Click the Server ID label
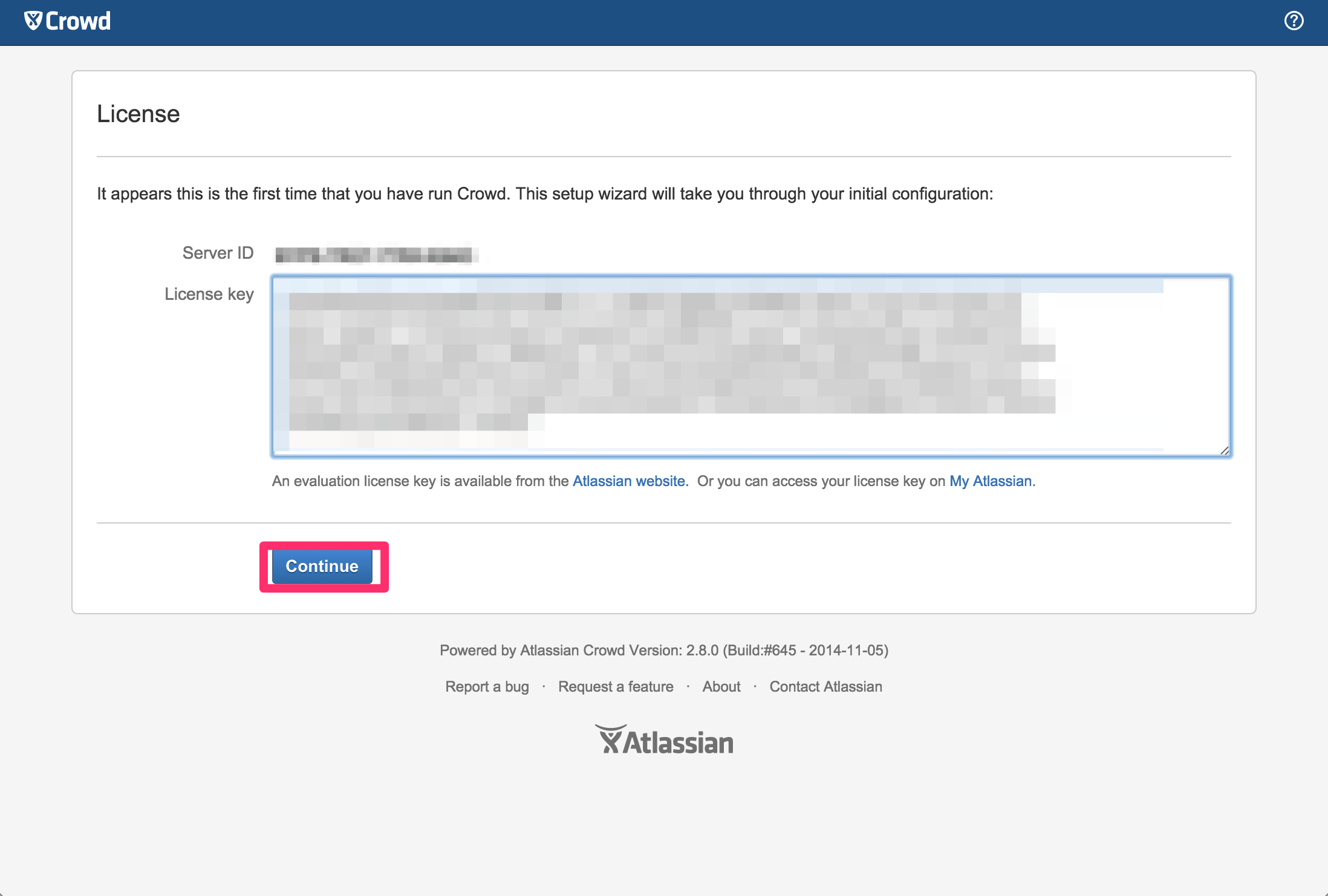Screen dimensions: 1328x896 [x=218, y=253]
